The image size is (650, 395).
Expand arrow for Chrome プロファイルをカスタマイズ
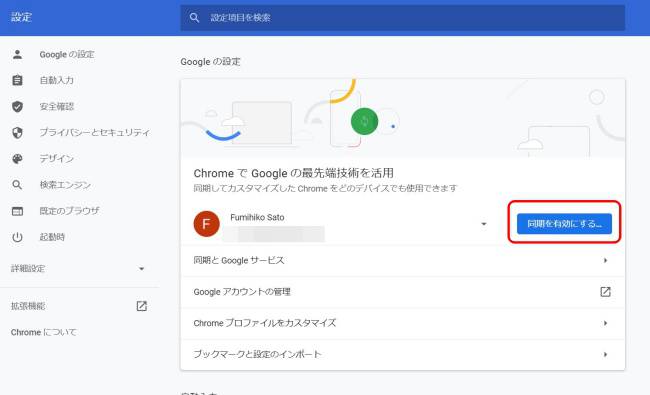(605, 323)
